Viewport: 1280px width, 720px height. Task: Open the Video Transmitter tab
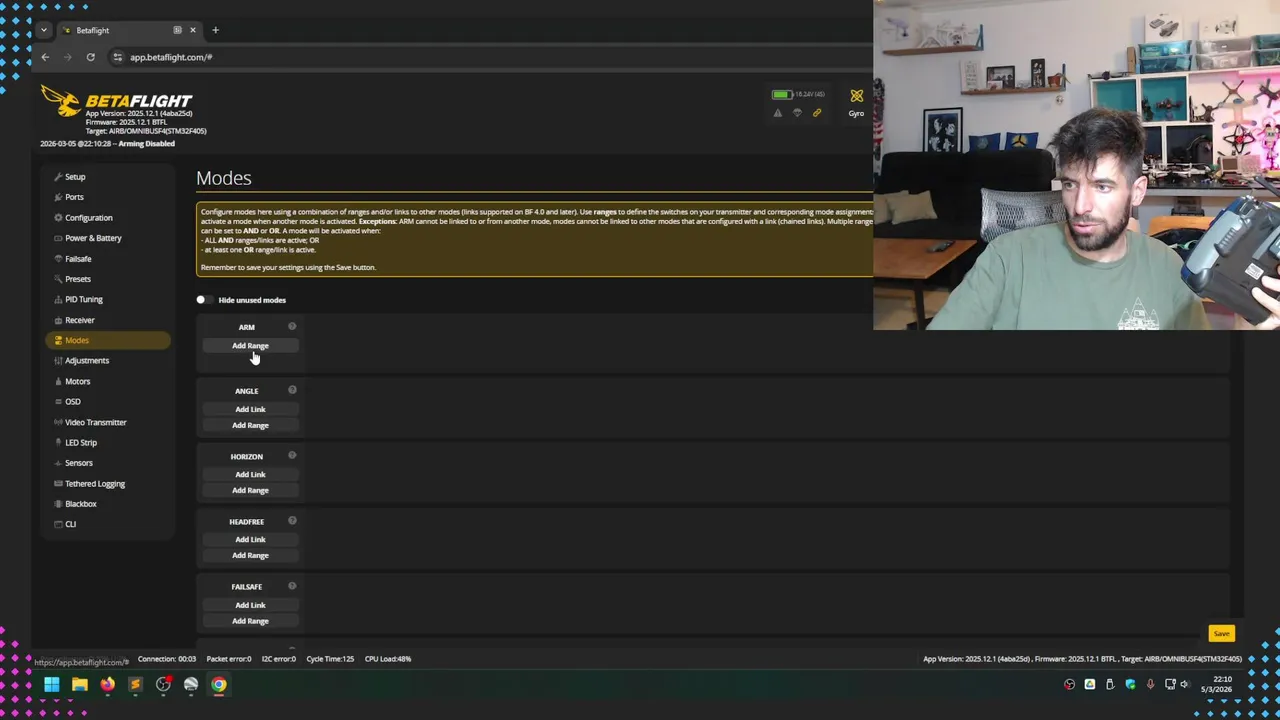(x=107, y=422)
